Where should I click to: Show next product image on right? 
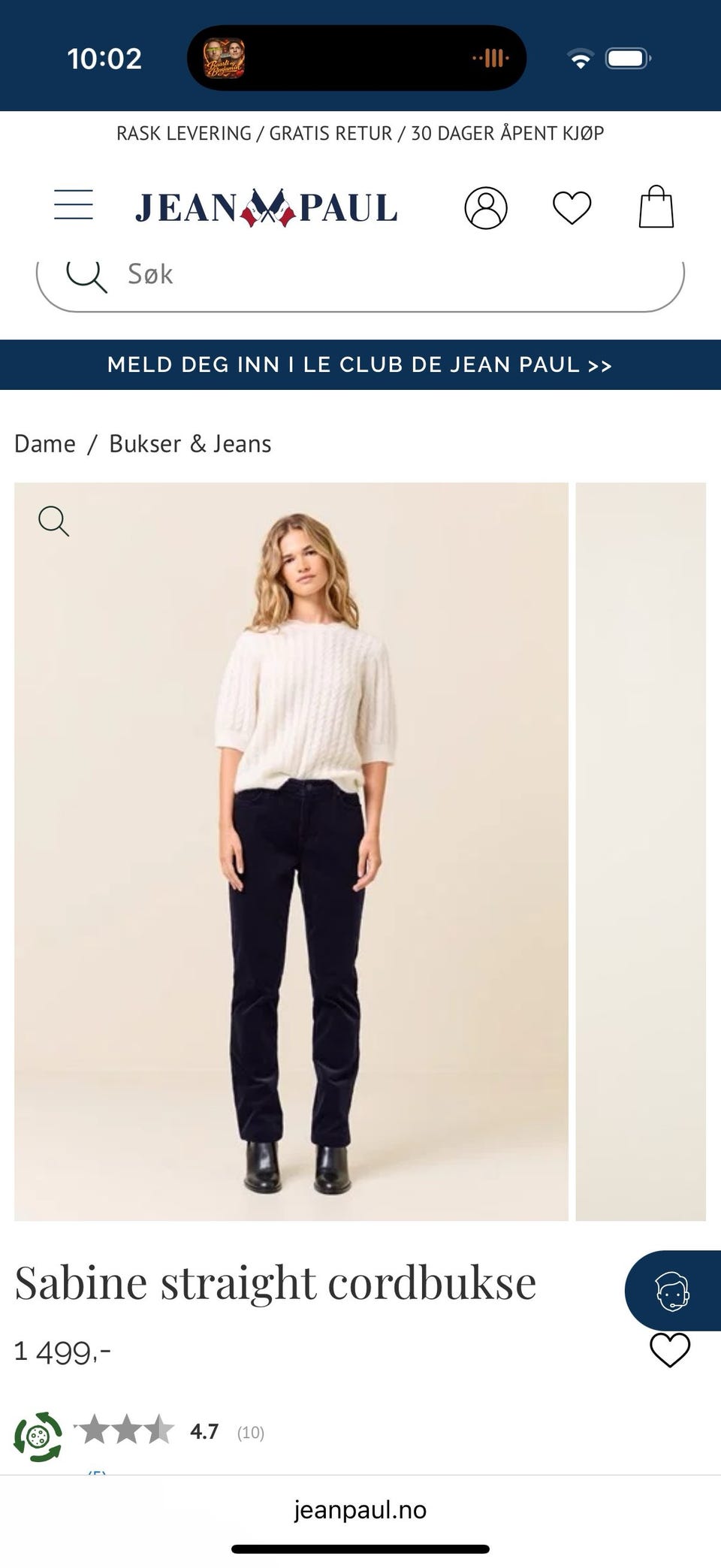coord(641,851)
